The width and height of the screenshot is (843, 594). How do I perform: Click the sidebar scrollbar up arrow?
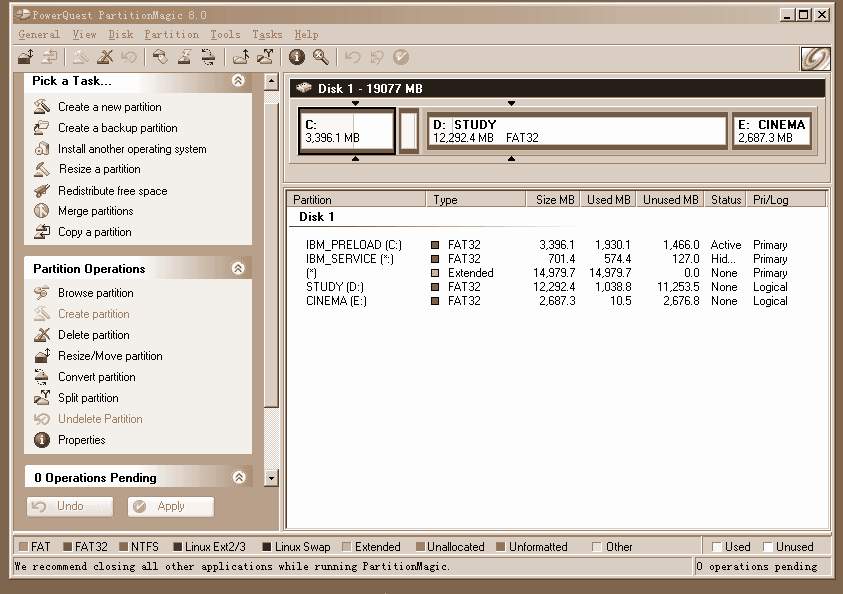tap(272, 82)
